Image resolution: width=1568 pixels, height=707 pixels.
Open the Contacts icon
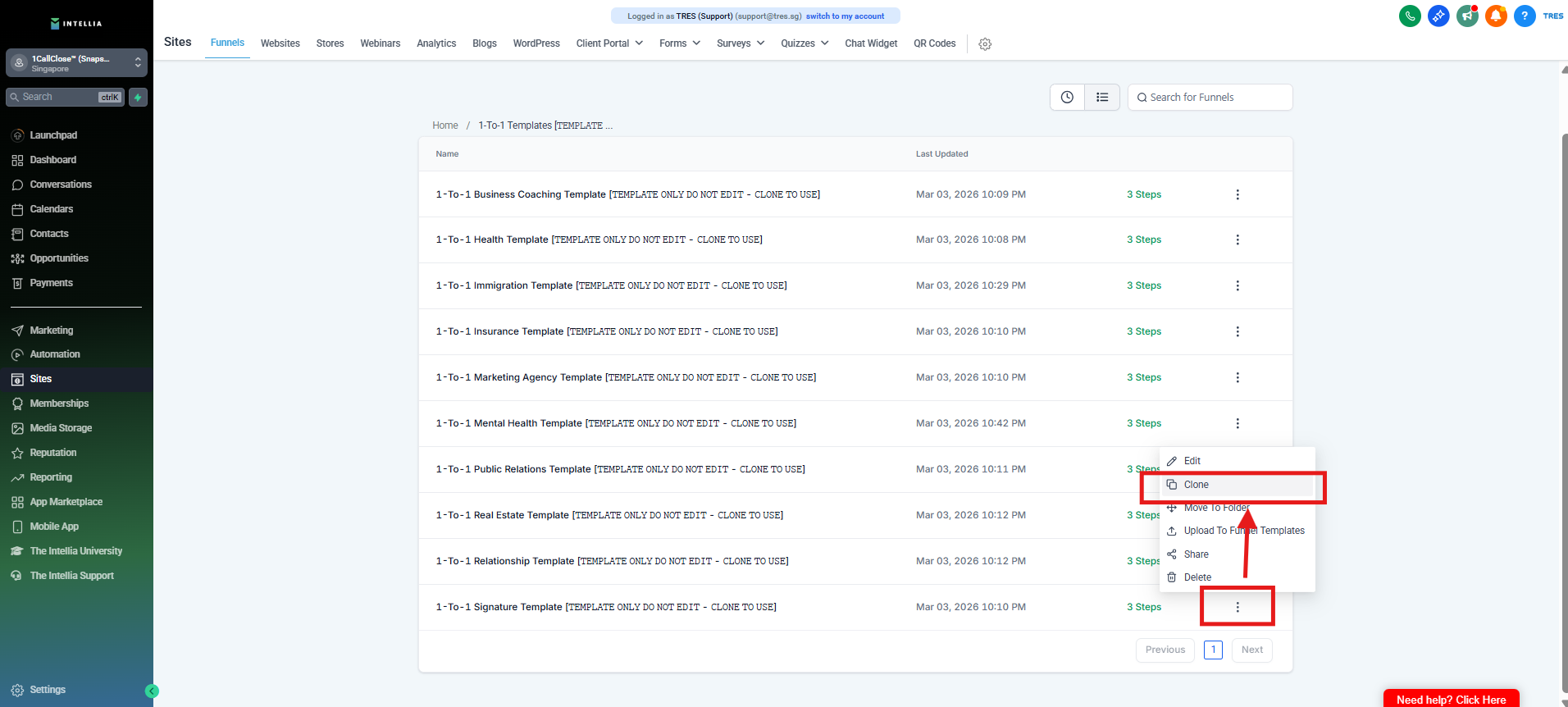click(17, 234)
